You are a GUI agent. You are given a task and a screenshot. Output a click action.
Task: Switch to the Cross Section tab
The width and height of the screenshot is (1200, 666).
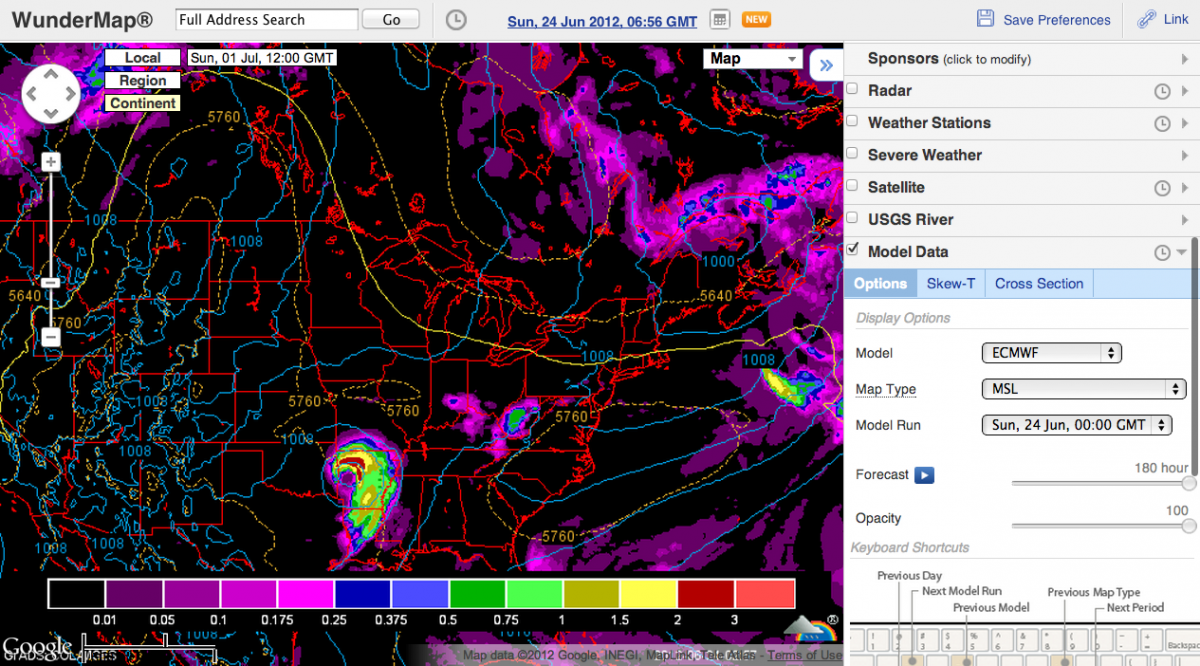tap(1039, 284)
